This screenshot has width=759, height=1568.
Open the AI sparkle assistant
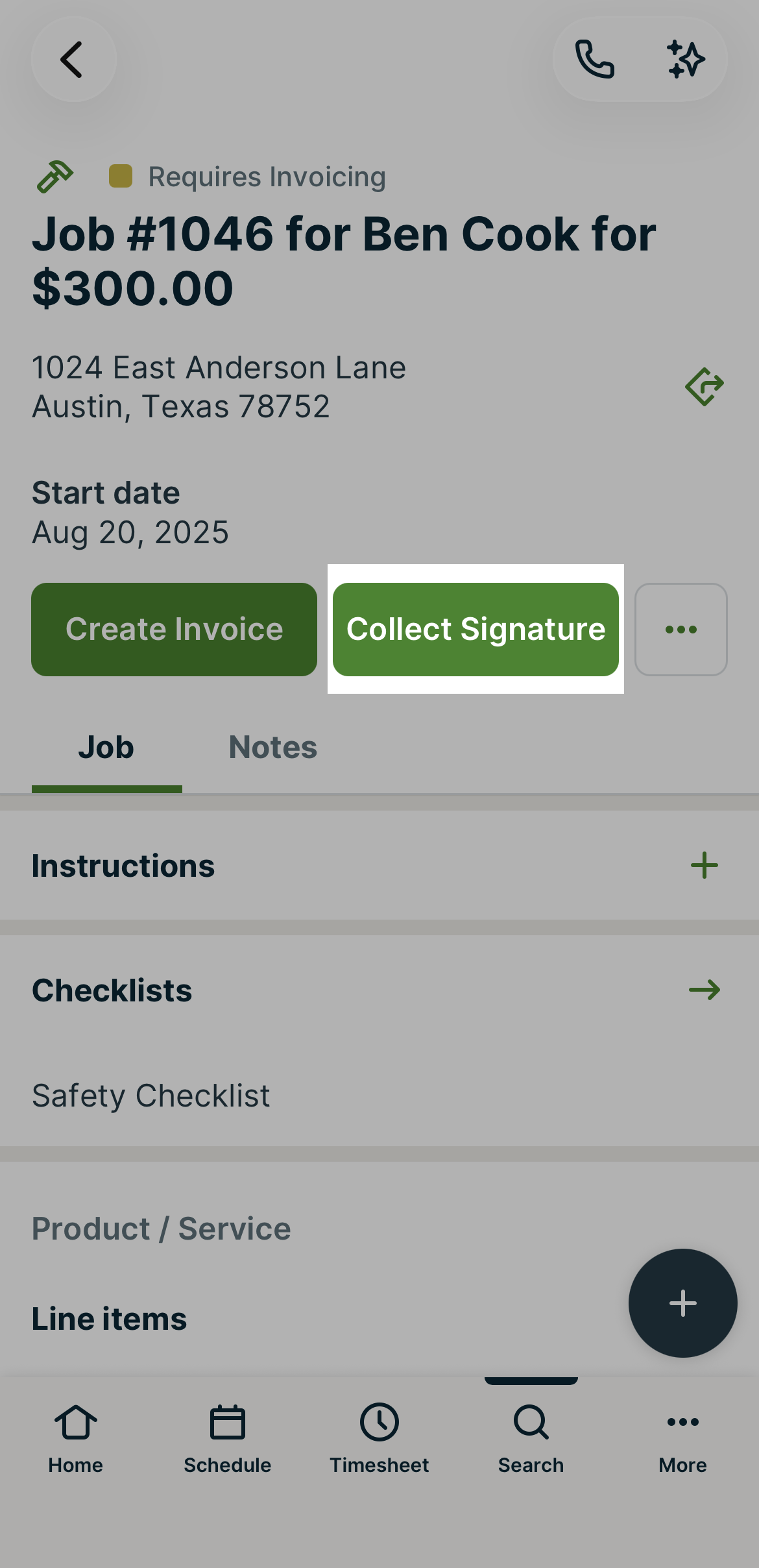(x=686, y=60)
